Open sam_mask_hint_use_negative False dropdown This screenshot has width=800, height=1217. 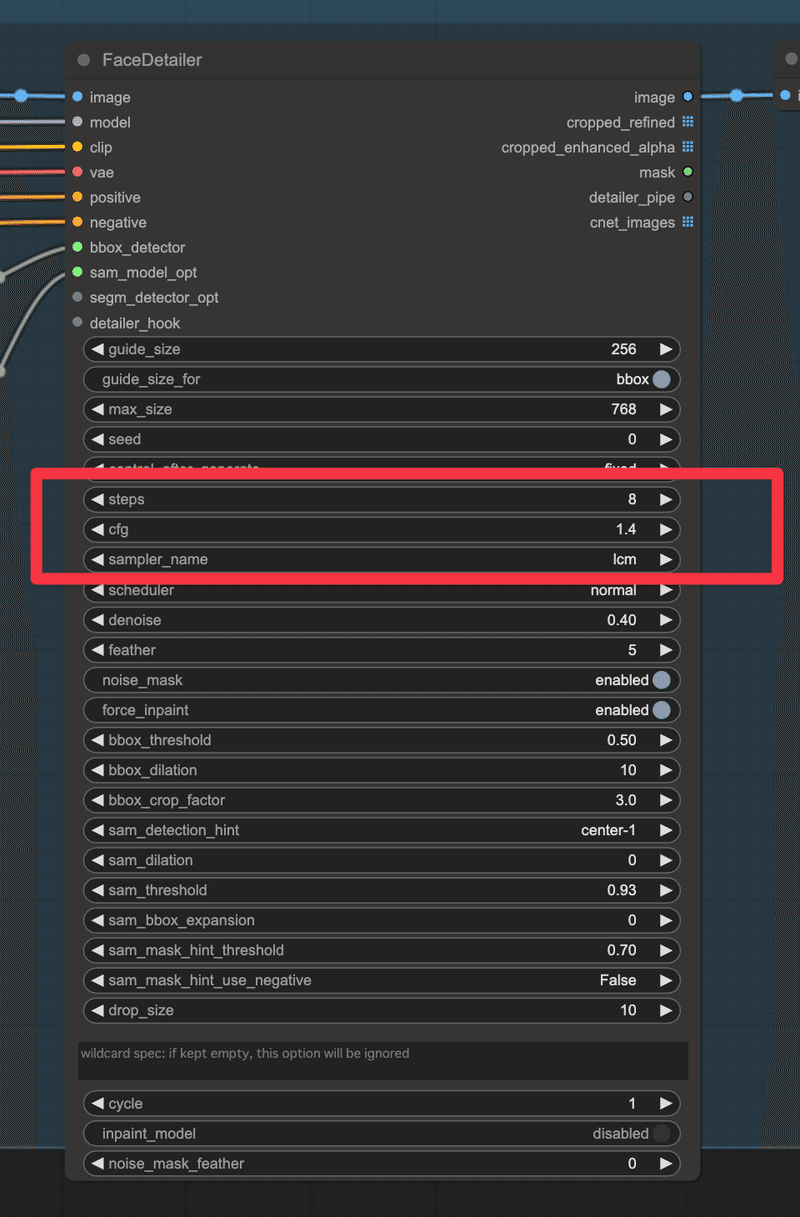(383, 980)
